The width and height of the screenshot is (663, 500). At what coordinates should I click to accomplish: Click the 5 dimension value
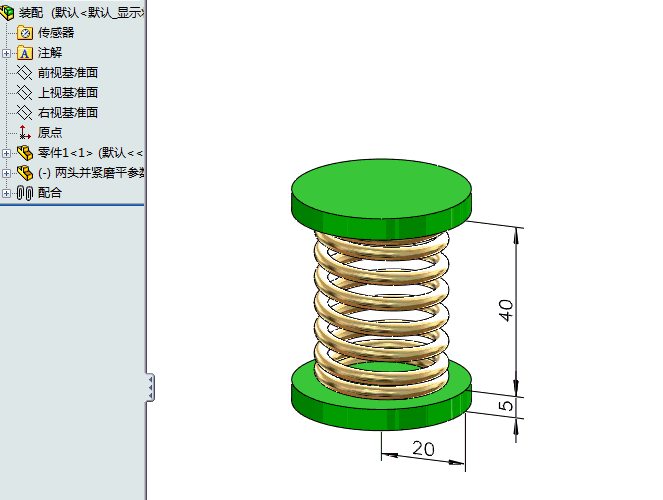506,405
